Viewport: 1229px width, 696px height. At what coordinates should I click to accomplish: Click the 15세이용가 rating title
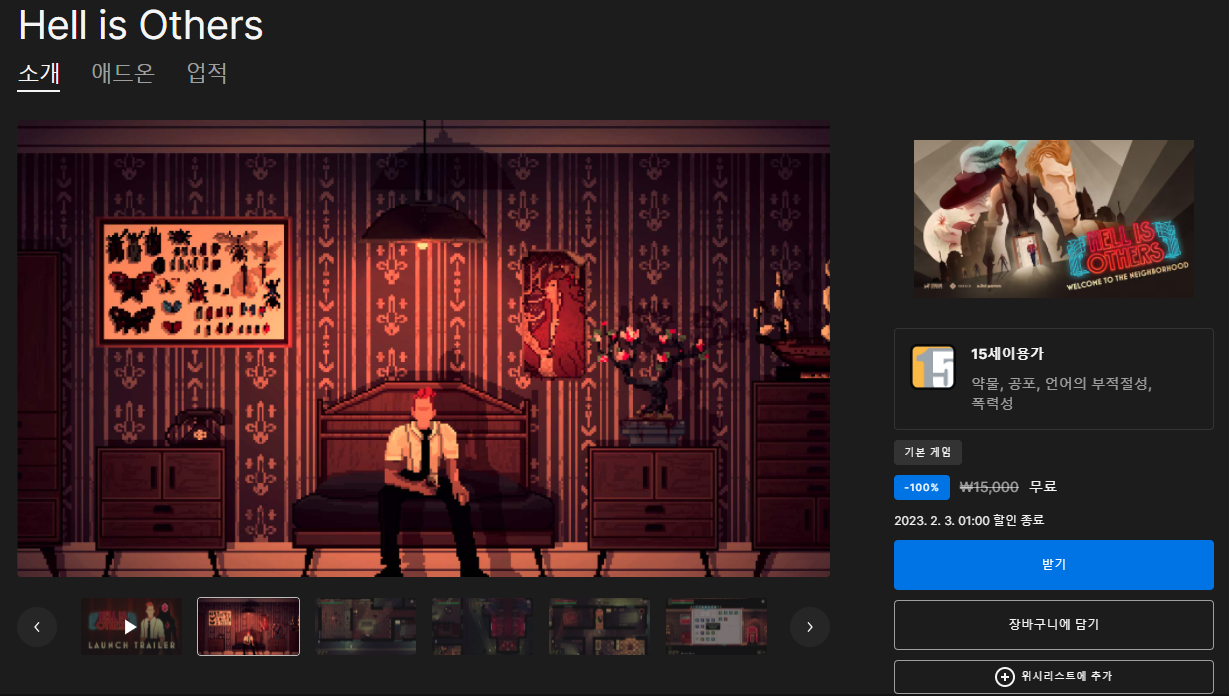(1007, 354)
